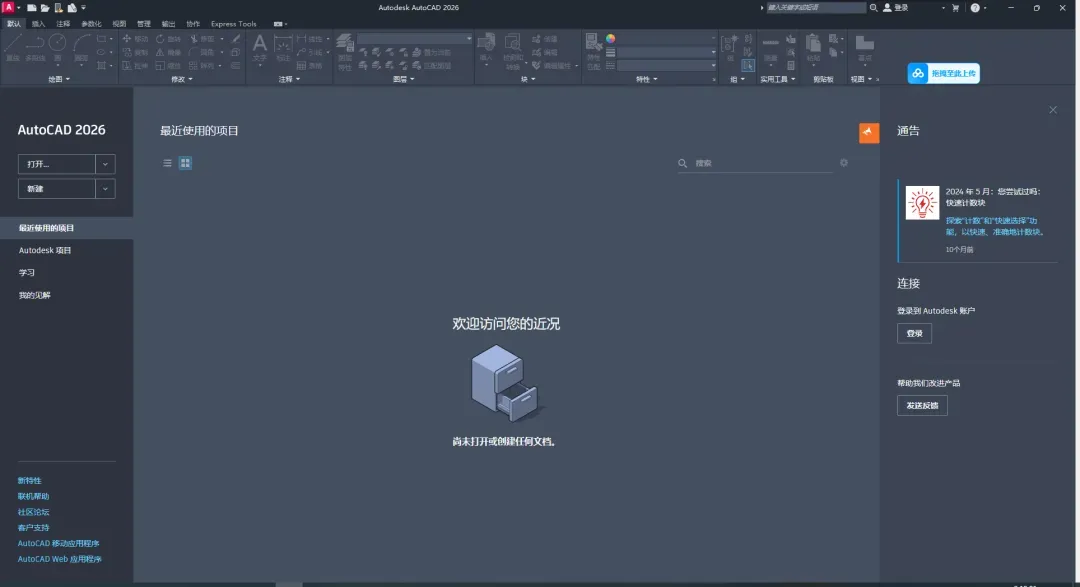
Task: Open dropdown arrow next to 打开 button
Action: (105, 164)
